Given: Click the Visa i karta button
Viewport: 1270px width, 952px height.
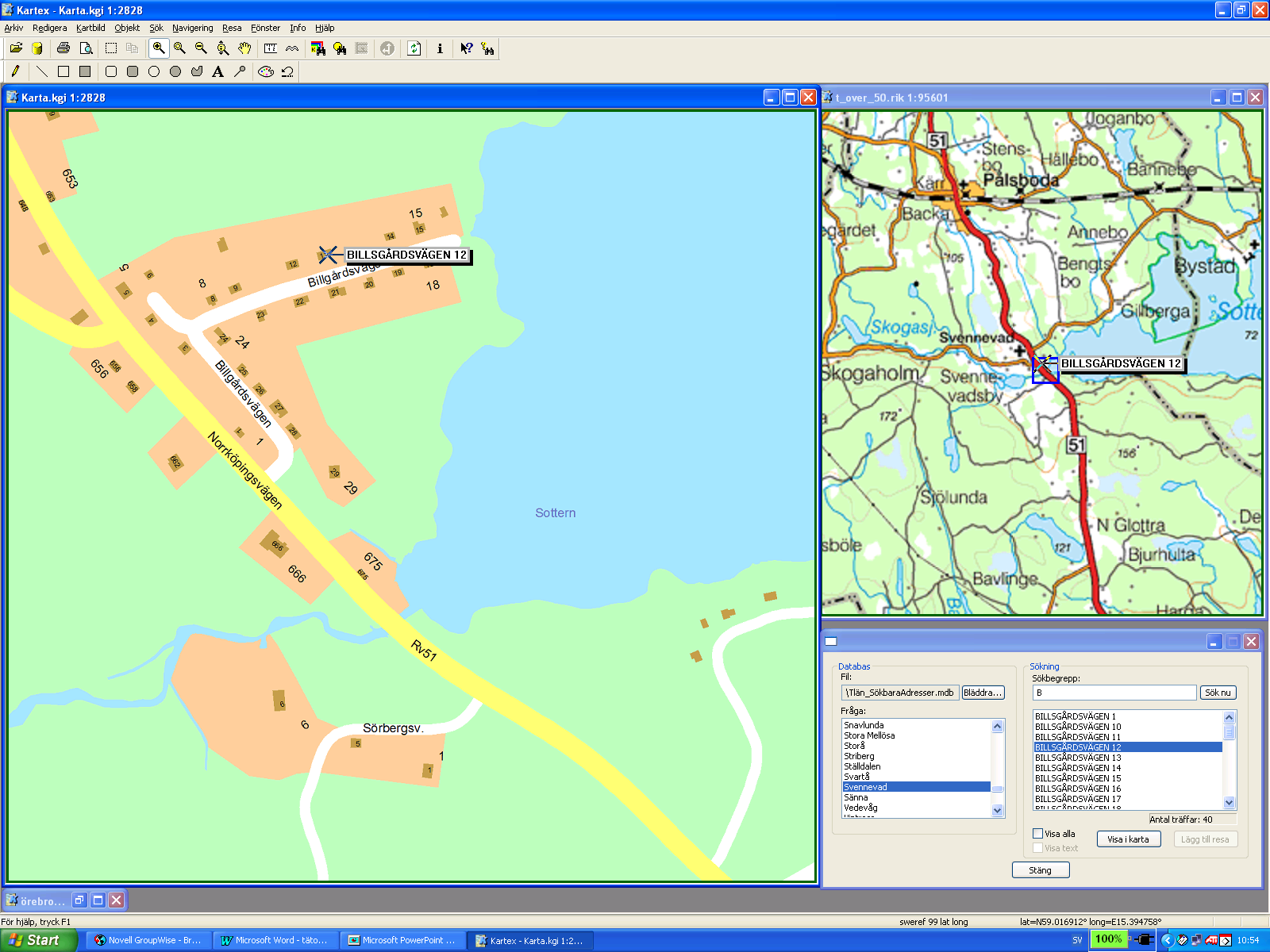Looking at the screenshot, I should pos(1128,839).
